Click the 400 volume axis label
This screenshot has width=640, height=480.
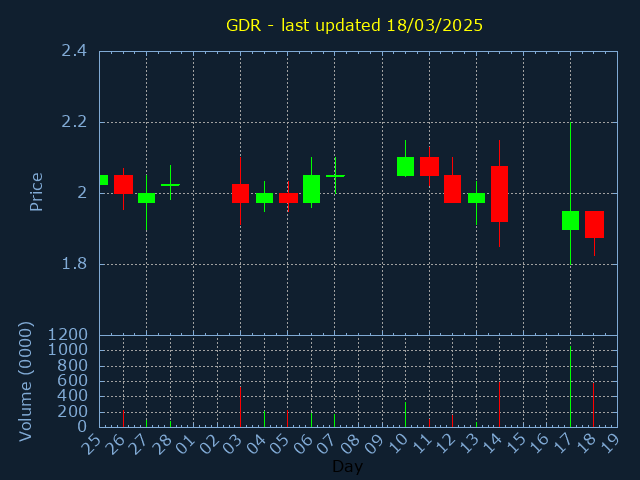tap(72, 396)
